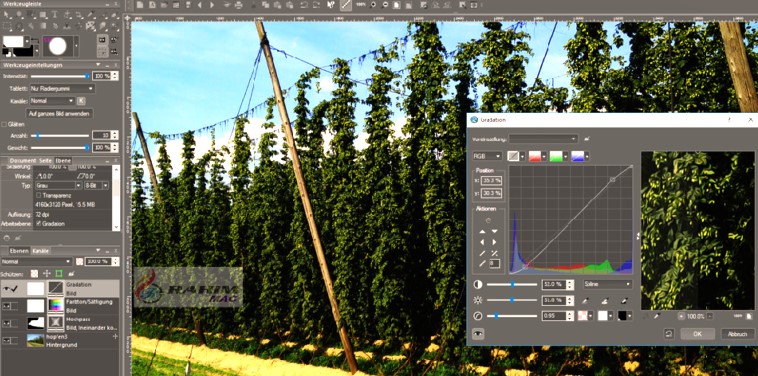Select the arrow pointer tool
Image resolution: width=758 pixels, height=376 pixels.
click(x=7, y=14)
